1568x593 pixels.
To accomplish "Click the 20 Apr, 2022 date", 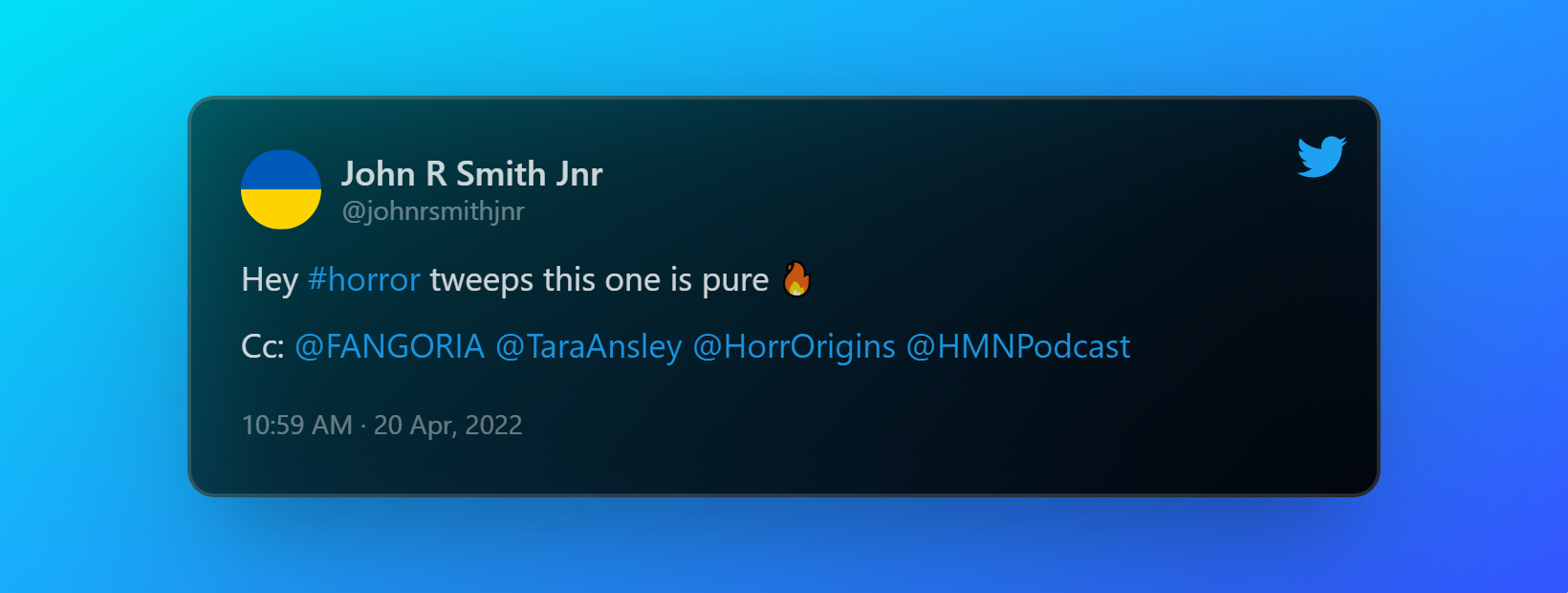I will coord(448,426).
